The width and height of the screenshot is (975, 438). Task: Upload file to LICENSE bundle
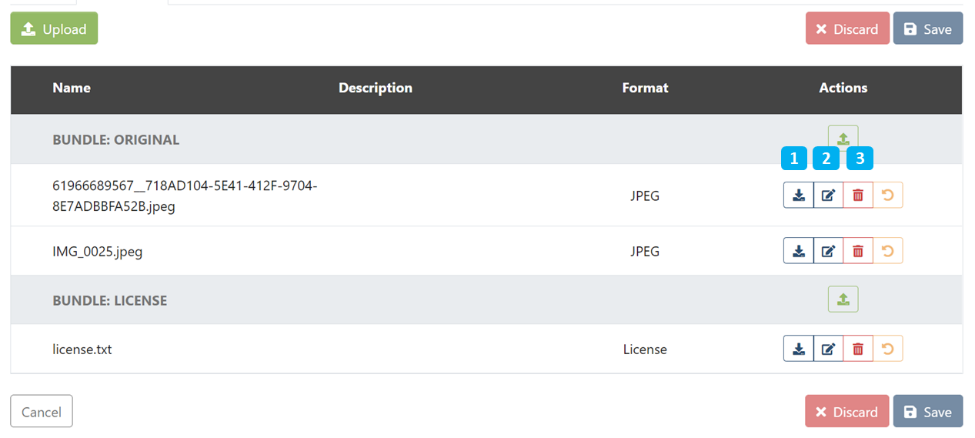click(x=843, y=299)
